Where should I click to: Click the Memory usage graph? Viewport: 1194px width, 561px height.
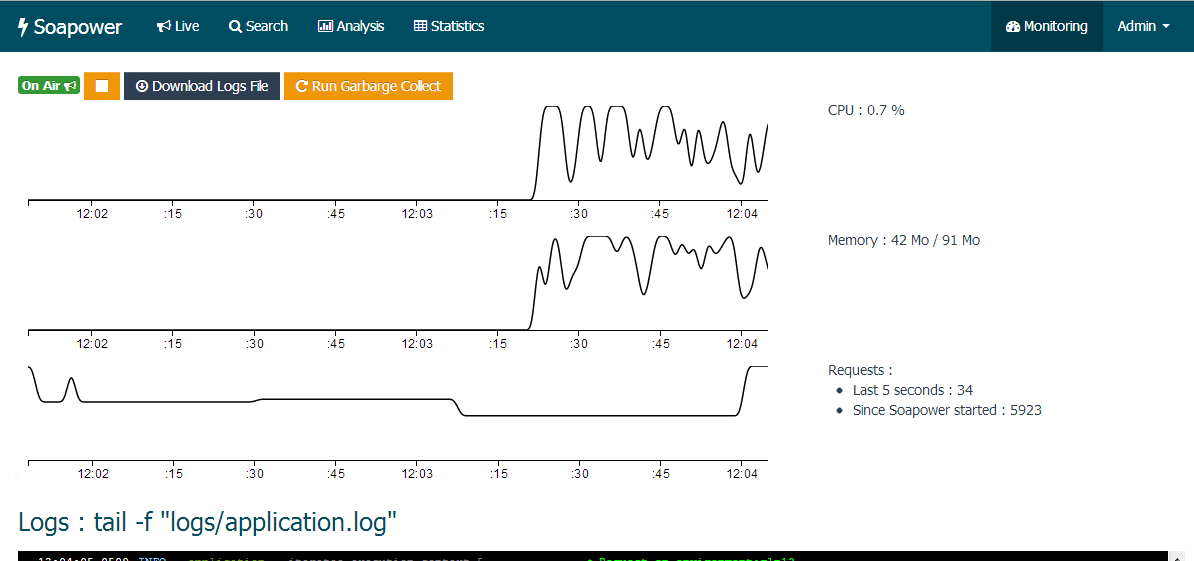click(397, 282)
